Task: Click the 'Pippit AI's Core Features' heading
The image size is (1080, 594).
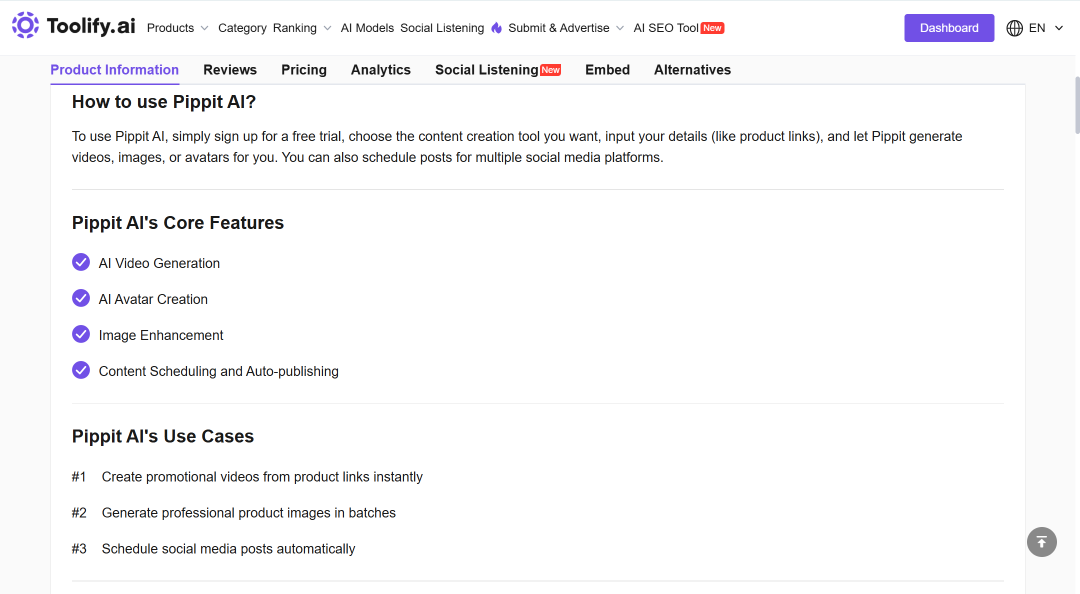Action: [x=178, y=223]
